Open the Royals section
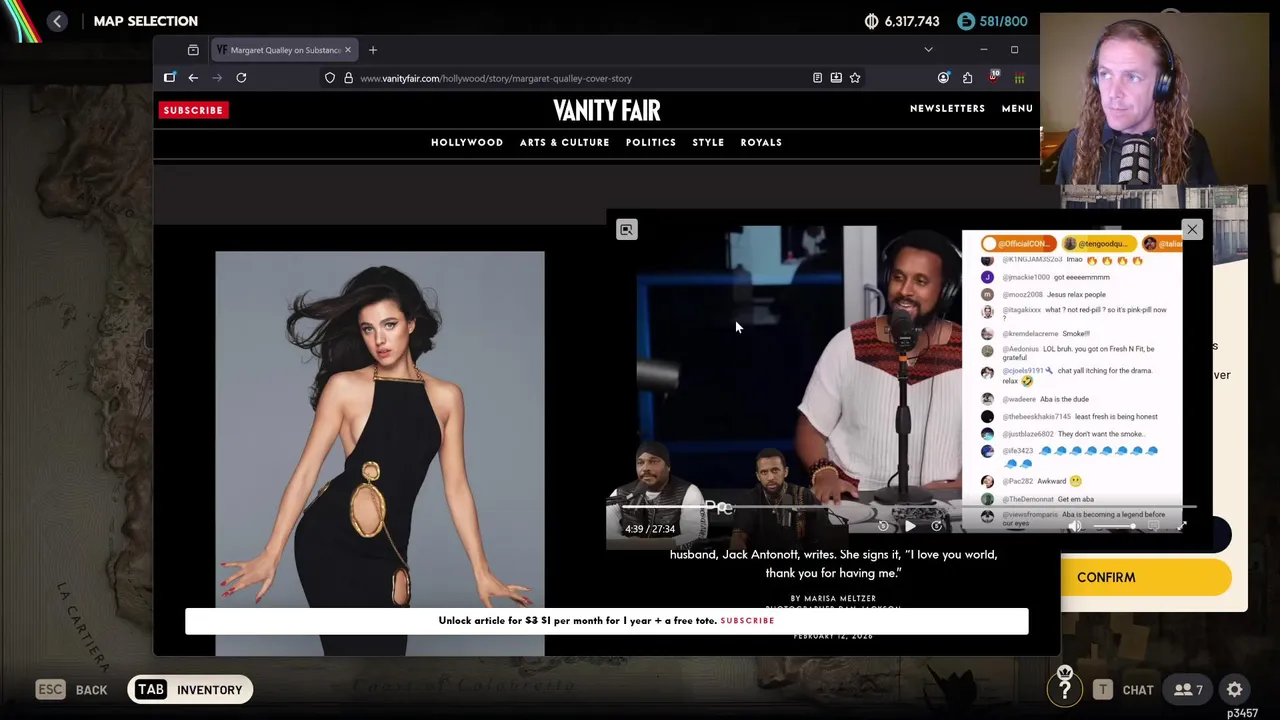This screenshot has height=720, width=1280. click(x=761, y=142)
